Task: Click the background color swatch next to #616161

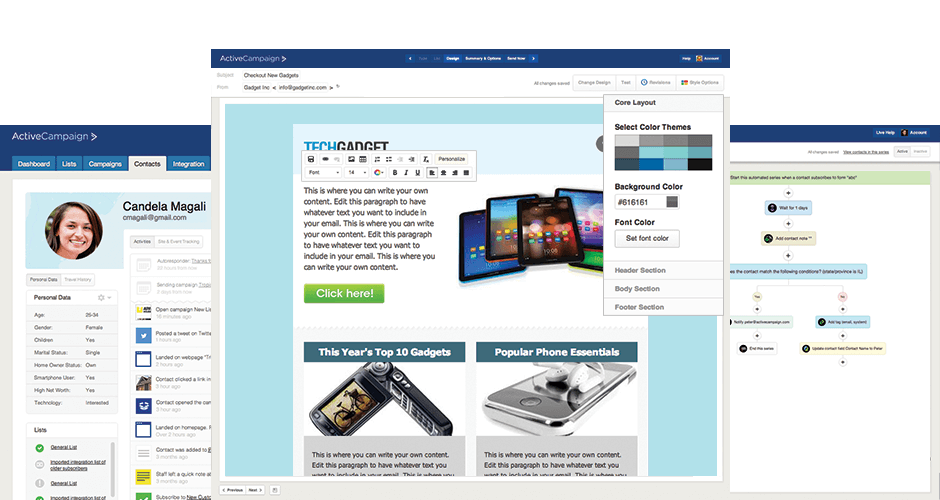Action: [672, 202]
